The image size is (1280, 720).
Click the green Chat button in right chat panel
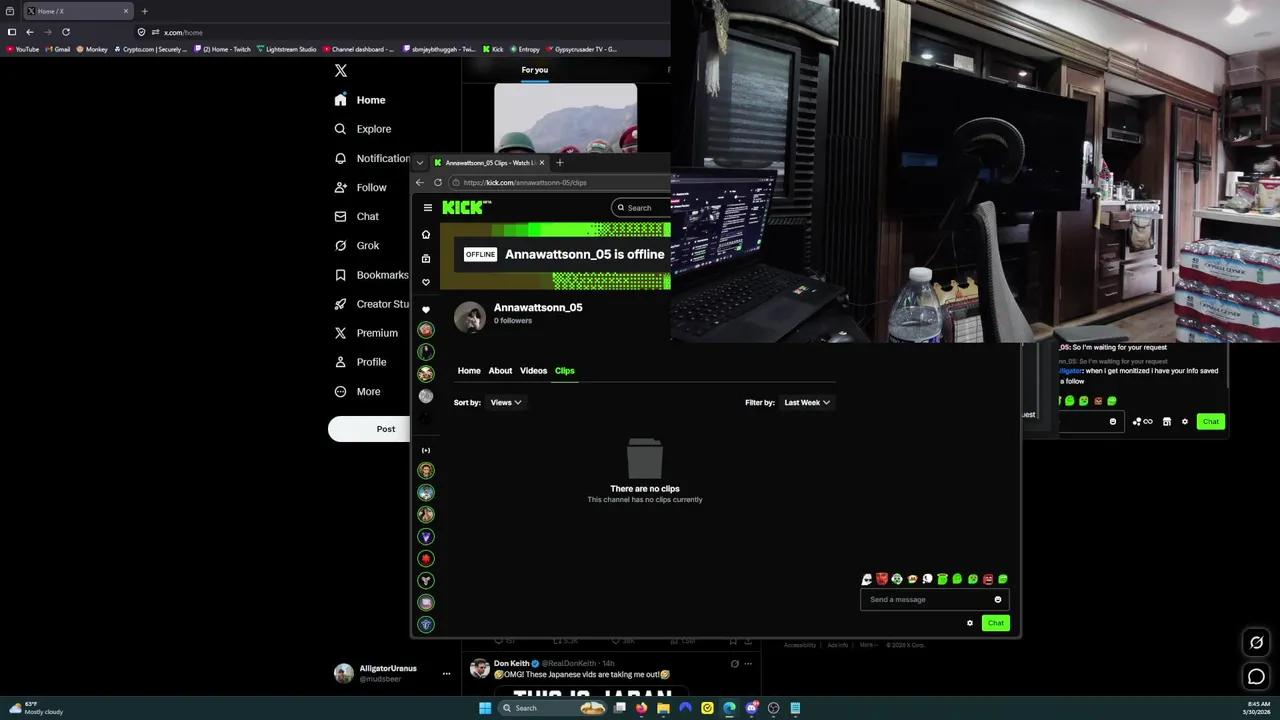1211,422
